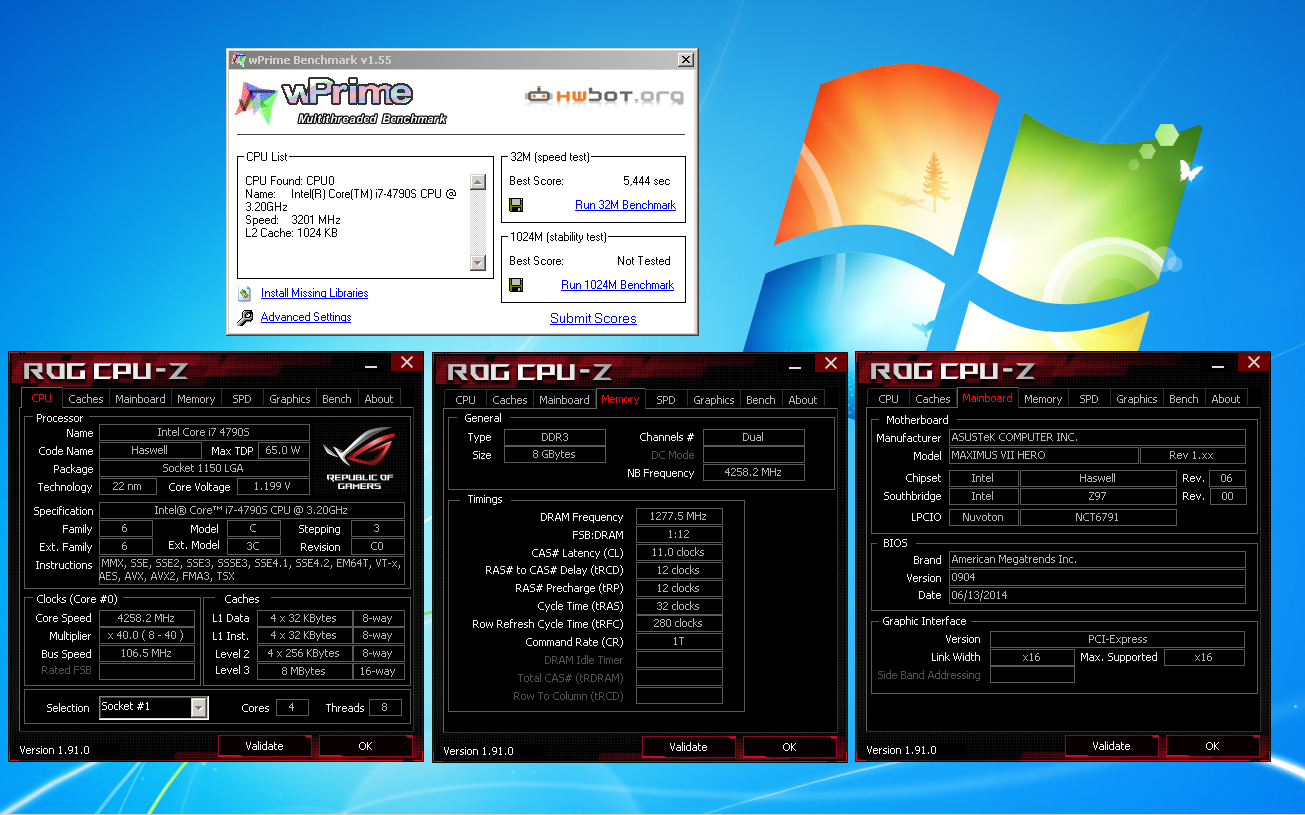
Task: Run the 32M Benchmark
Action: 625,205
